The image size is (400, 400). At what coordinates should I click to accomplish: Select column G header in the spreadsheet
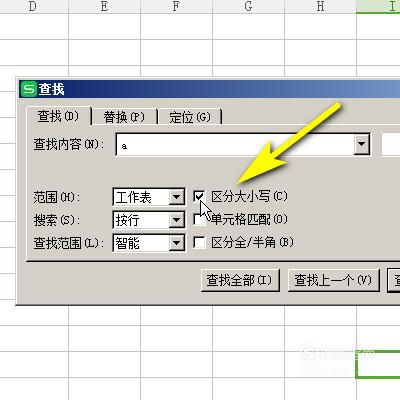tap(248, 7)
